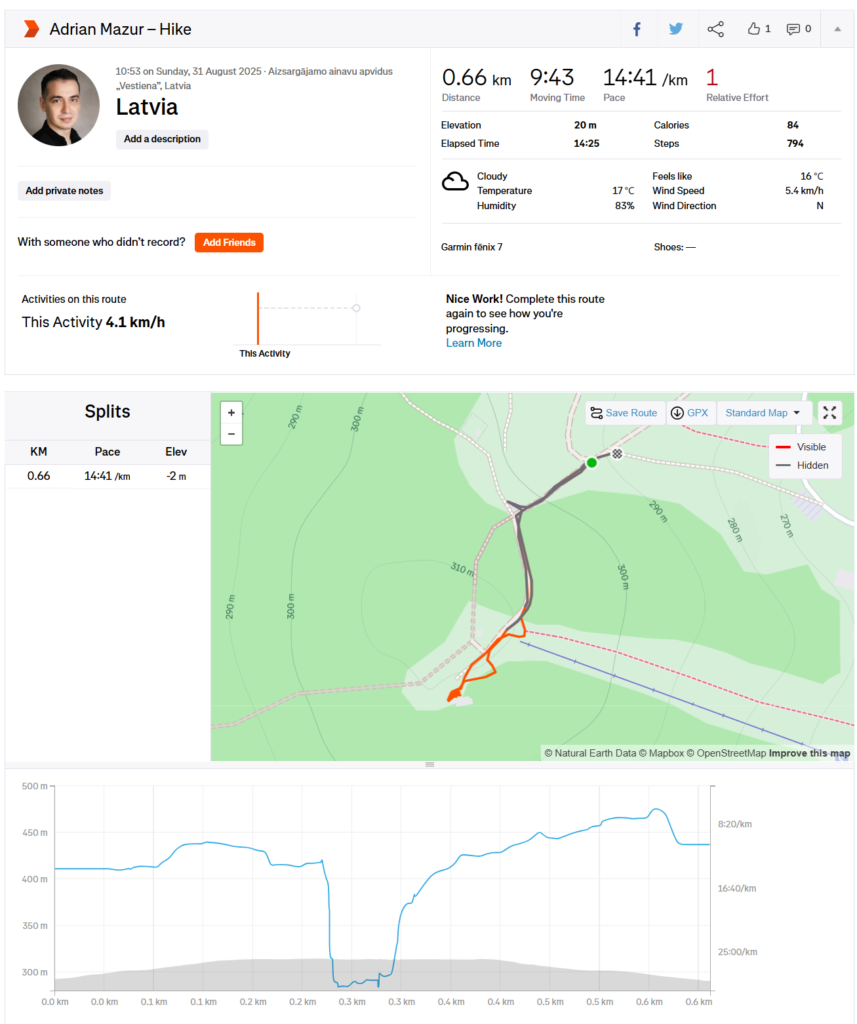Click Add a description
857x1024 pixels.
coord(162,139)
